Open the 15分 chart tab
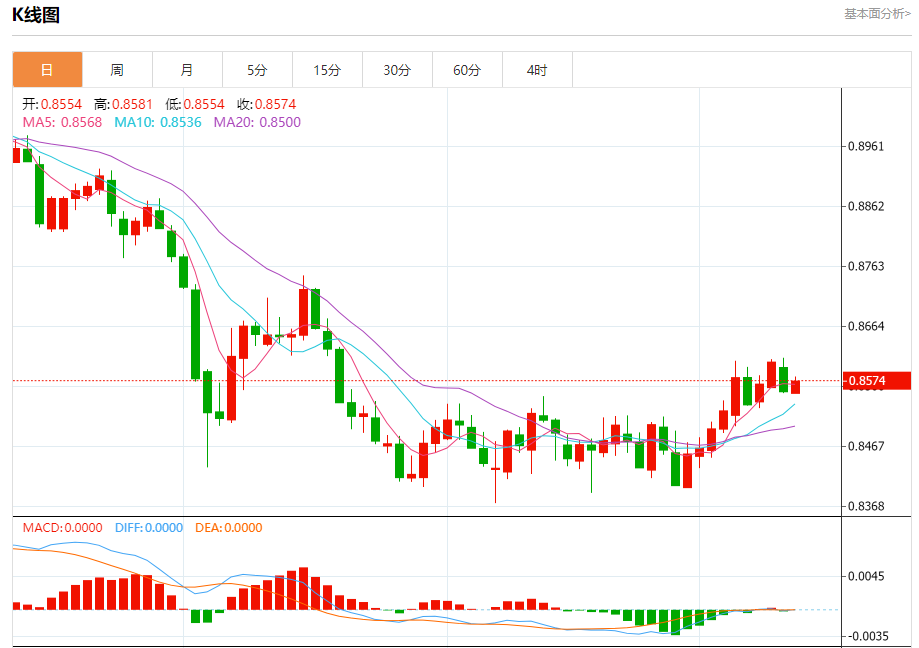919x648 pixels. pos(327,70)
